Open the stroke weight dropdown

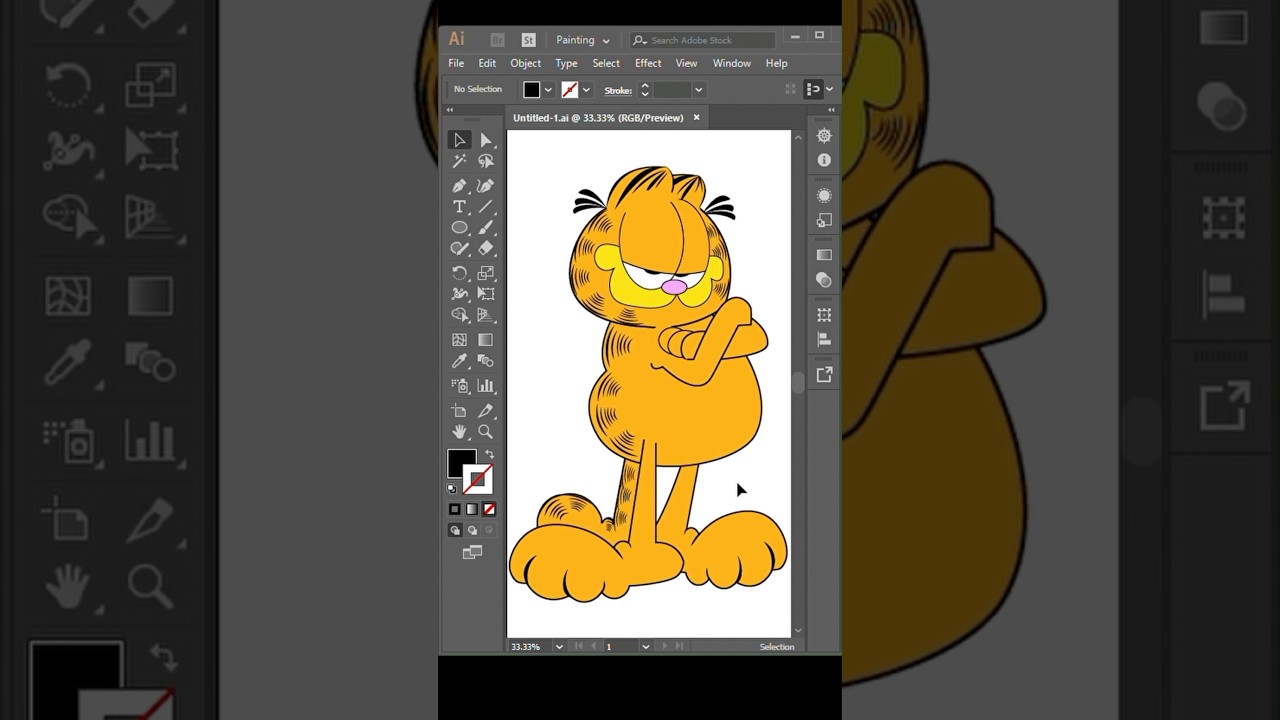pyautogui.click(x=698, y=90)
